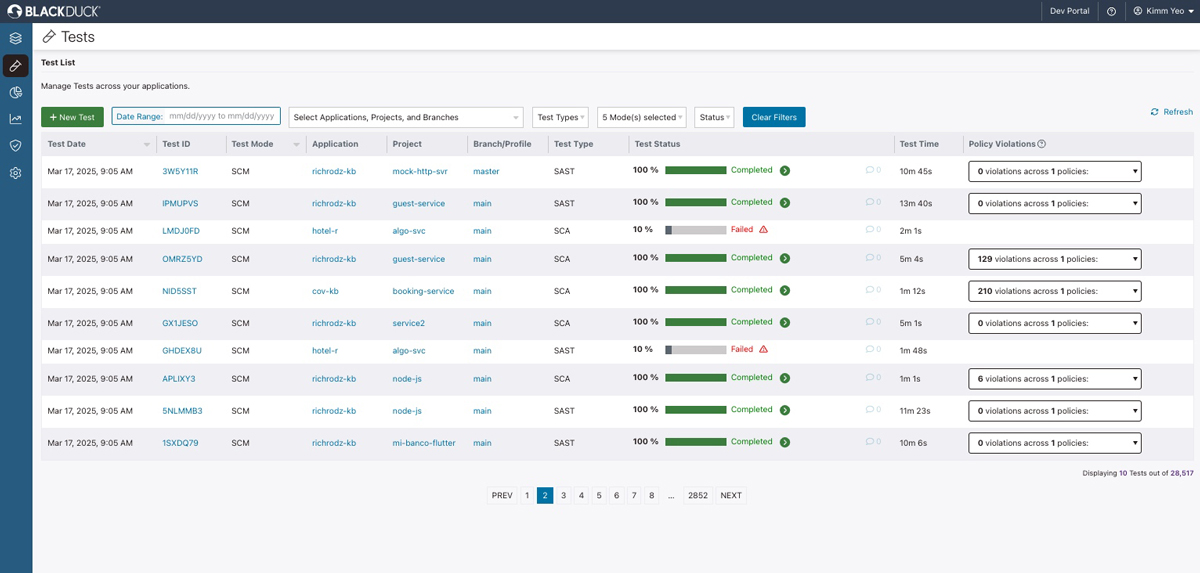The height and width of the screenshot is (573, 1200).
Task: Click into the Date Range input field
Action: [x=221, y=116]
